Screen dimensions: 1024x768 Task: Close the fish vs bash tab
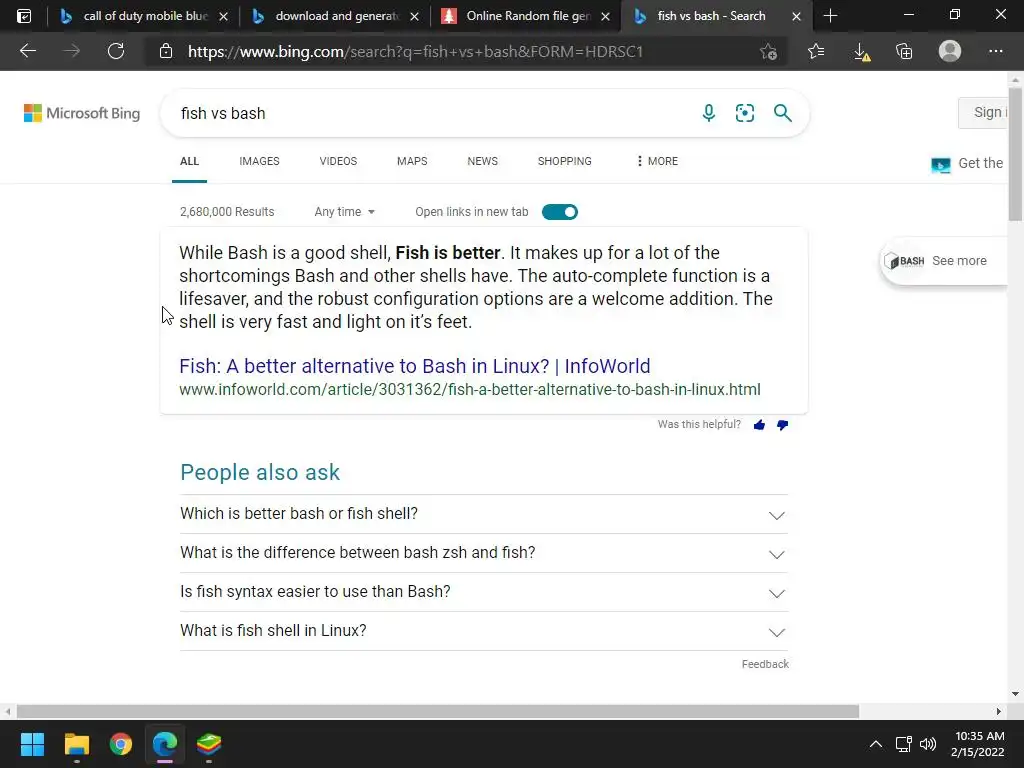coord(796,16)
